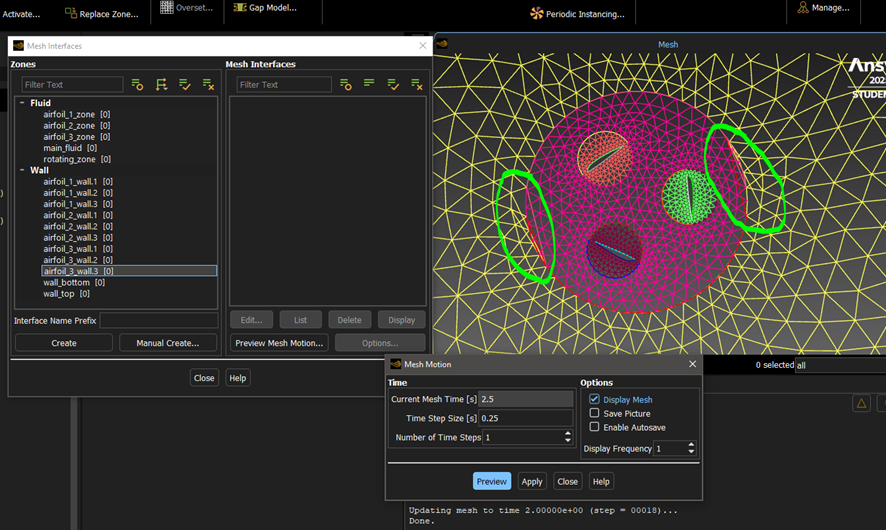Enable Save Picture checkbox
This screenshot has height=530, width=886.
[x=594, y=413]
